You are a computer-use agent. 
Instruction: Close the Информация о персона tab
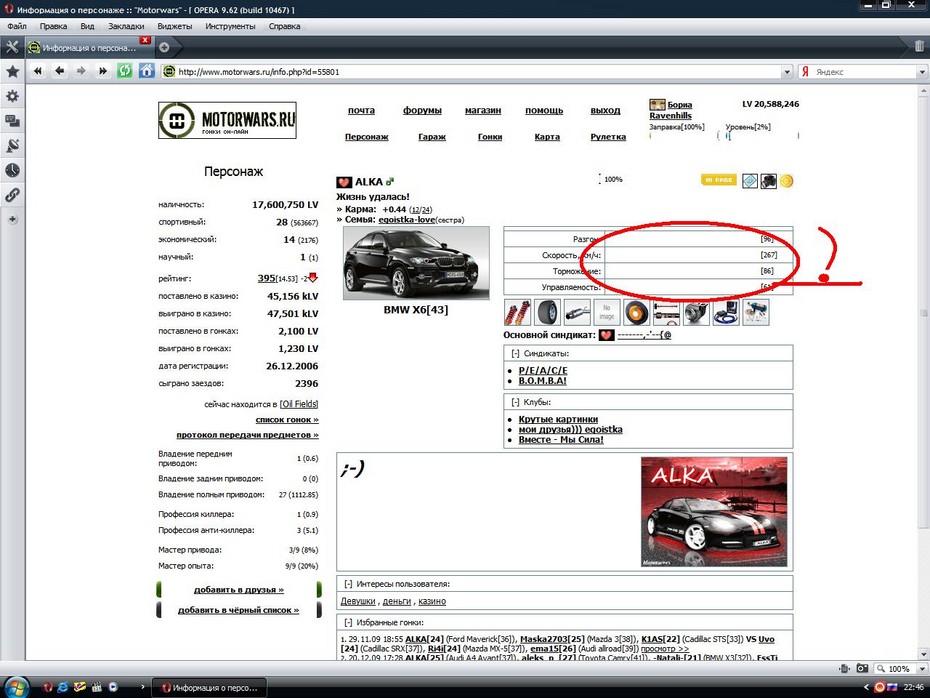[145, 40]
